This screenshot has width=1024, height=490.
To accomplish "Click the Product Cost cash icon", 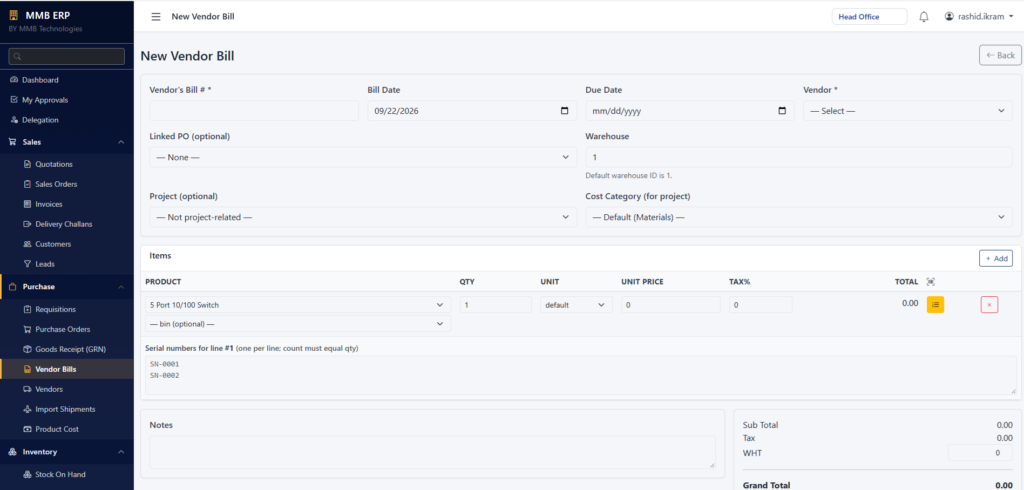I will click(27, 429).
